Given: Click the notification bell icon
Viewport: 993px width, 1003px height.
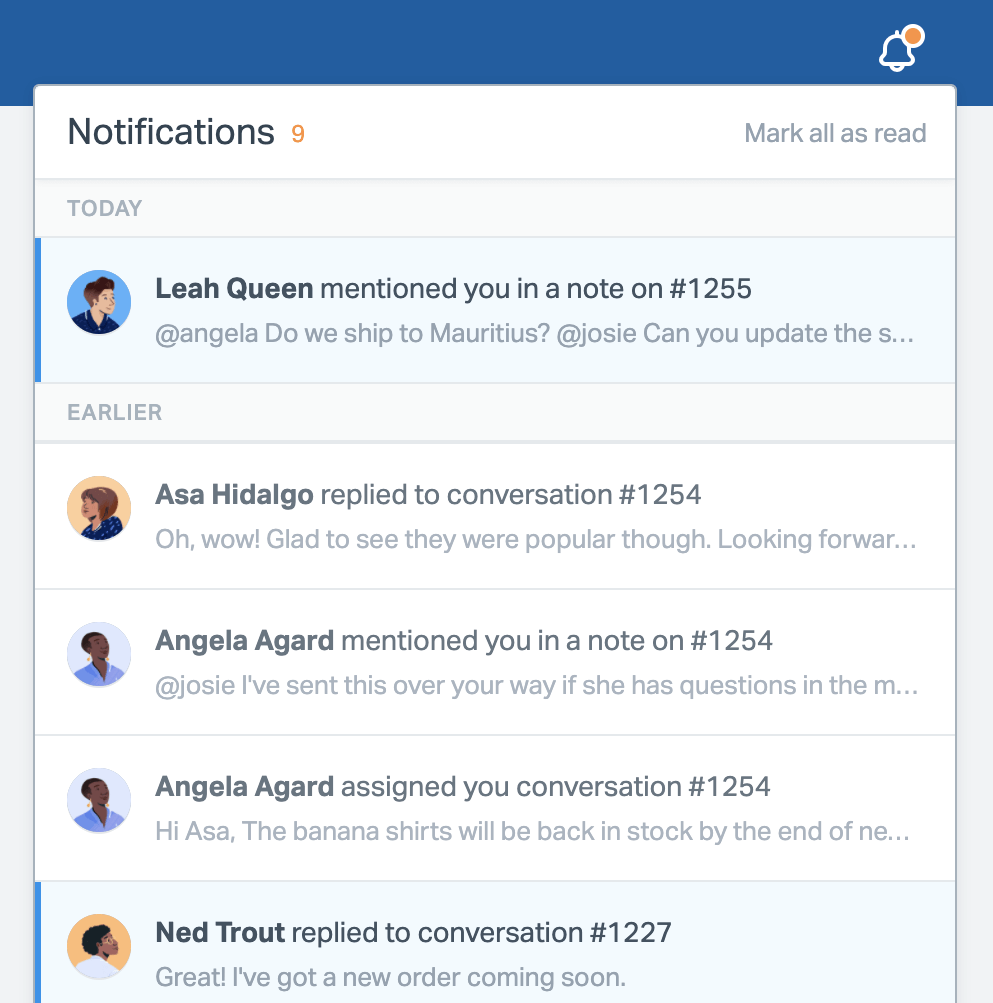Looking at the screenshot, I should 897,52.
